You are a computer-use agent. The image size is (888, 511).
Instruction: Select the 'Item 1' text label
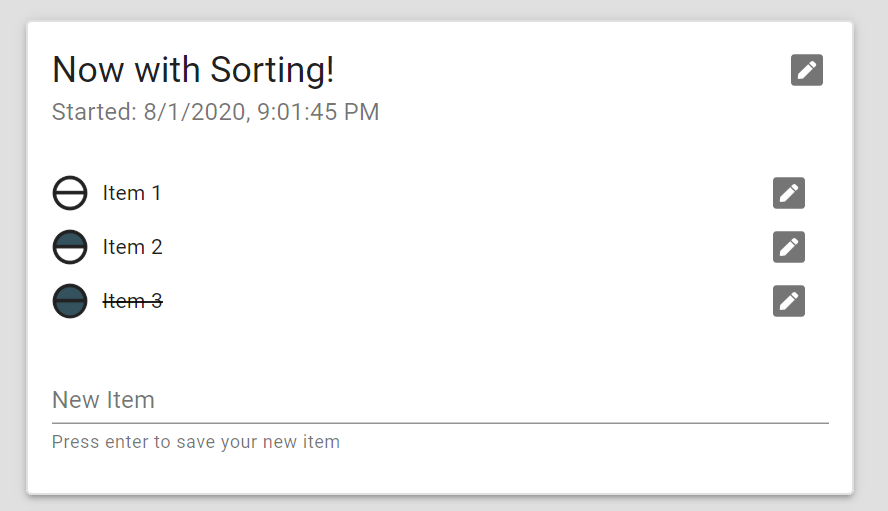[x=132, y=193]
